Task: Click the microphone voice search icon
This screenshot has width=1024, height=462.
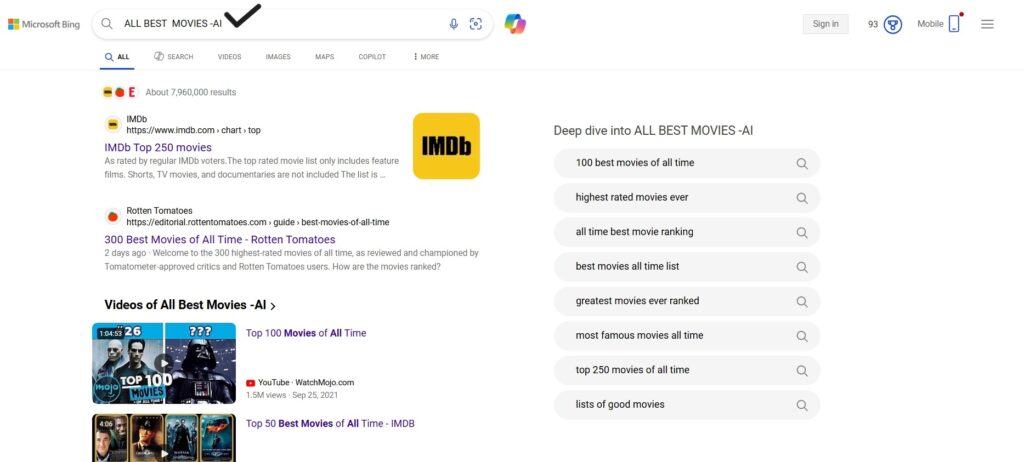Action: pyautogui.click(x=454, y=24)
